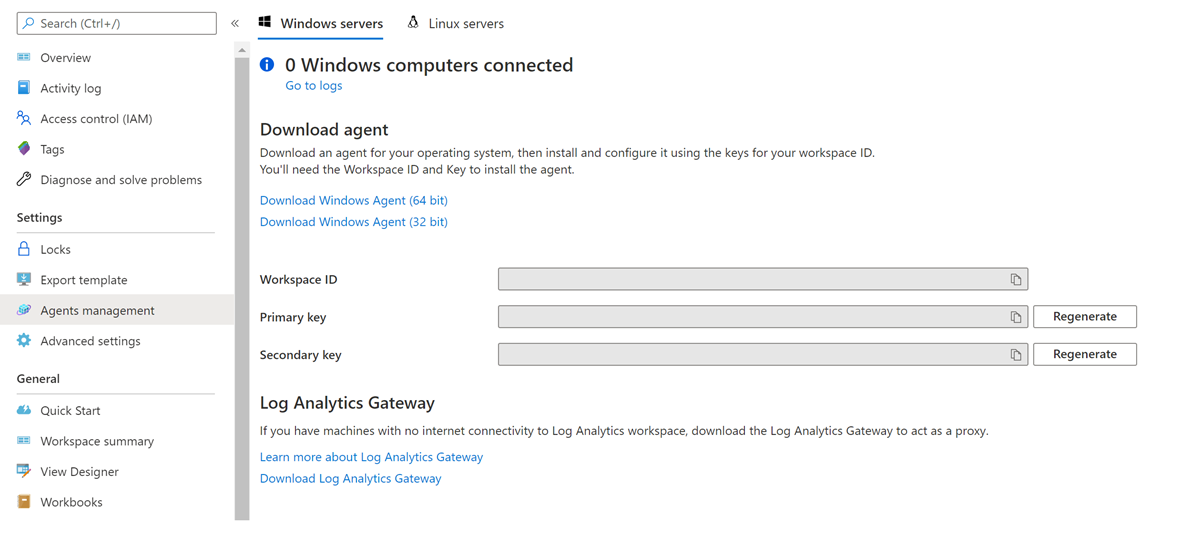Image resolution: width=1200 pixels, height=547 pixels.
Task: Collapse the sidebar with double chevron
Action: [x=235, y=23]
